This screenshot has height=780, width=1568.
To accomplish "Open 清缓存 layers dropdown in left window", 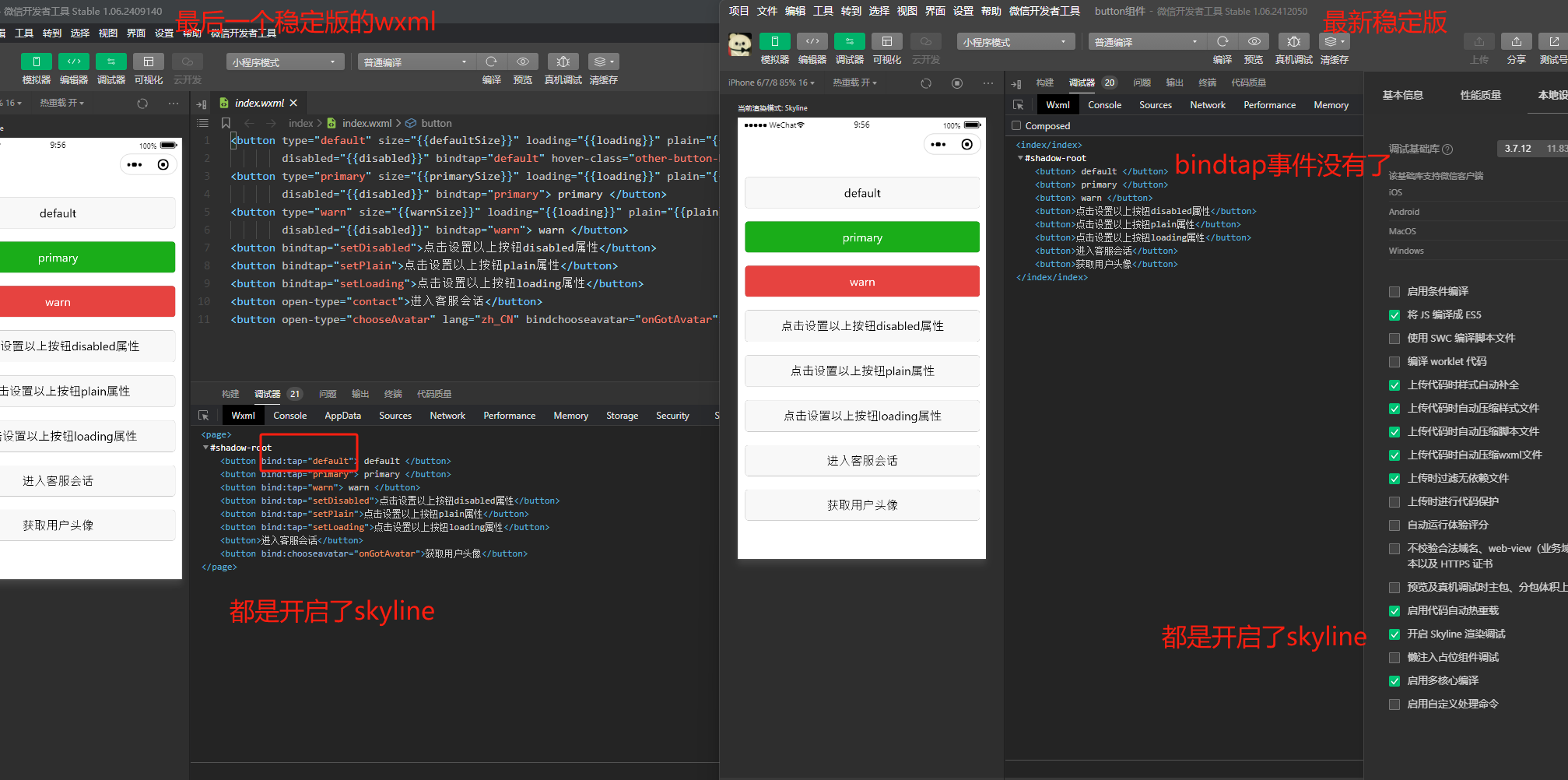I will coord(604,61).
